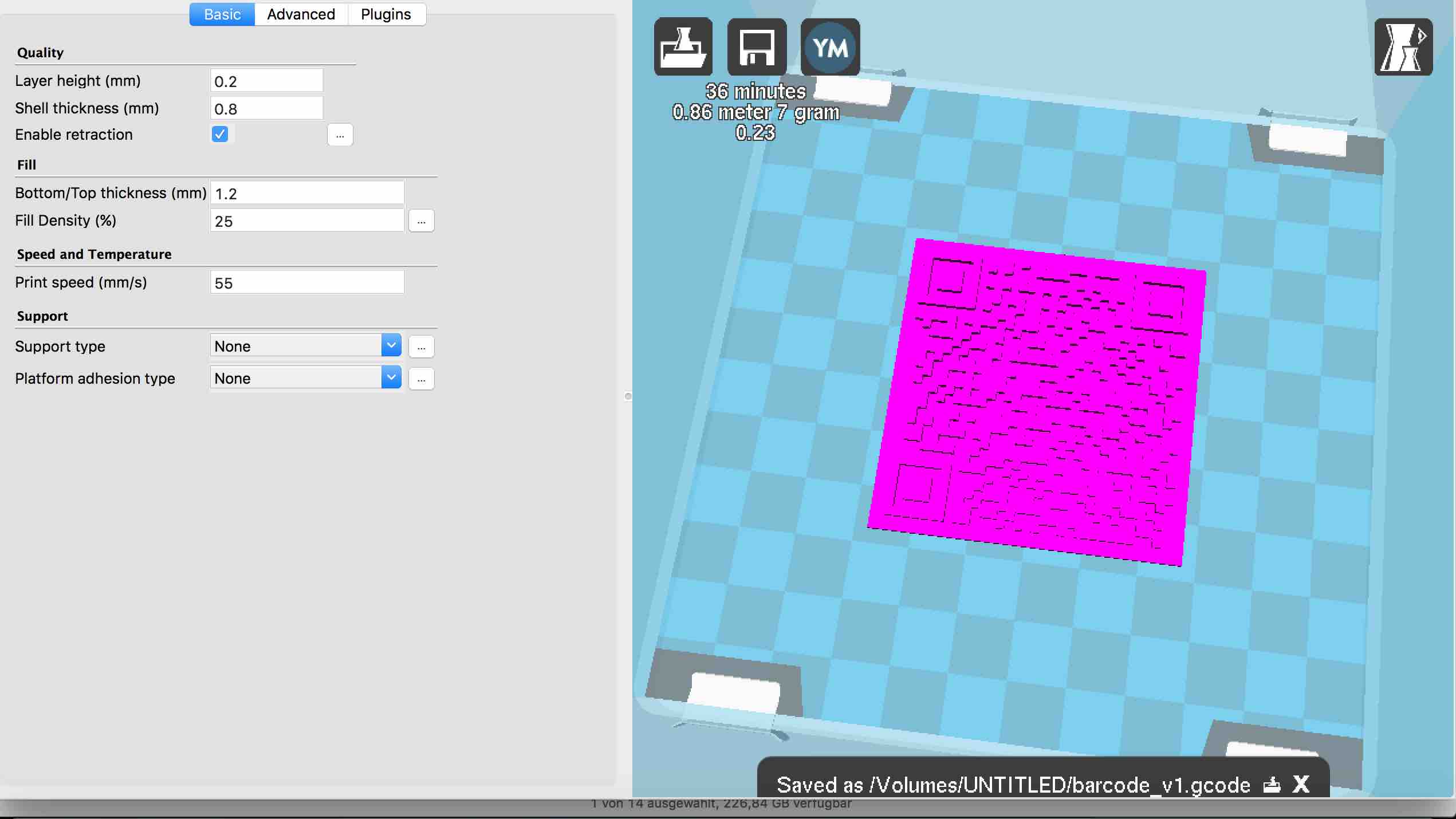Select the Basic tab

222,14
